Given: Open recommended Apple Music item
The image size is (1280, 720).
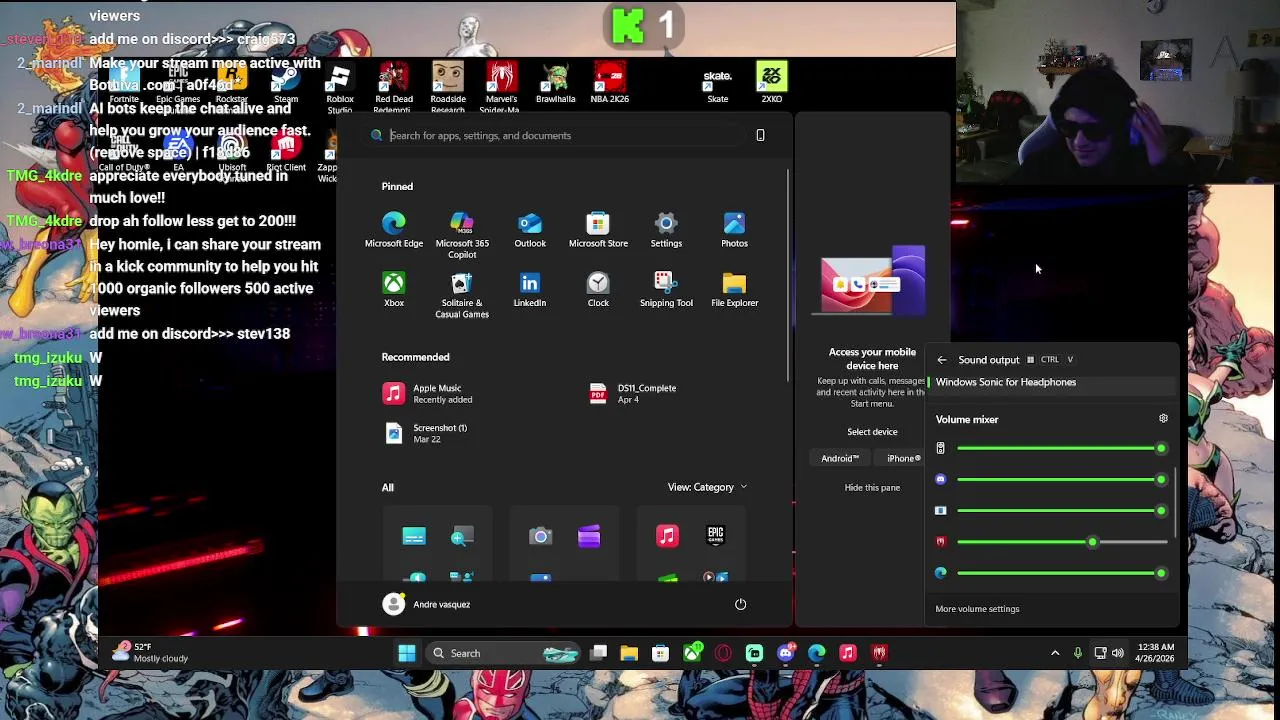Looking at the screenshot, I should coord(427,394).
